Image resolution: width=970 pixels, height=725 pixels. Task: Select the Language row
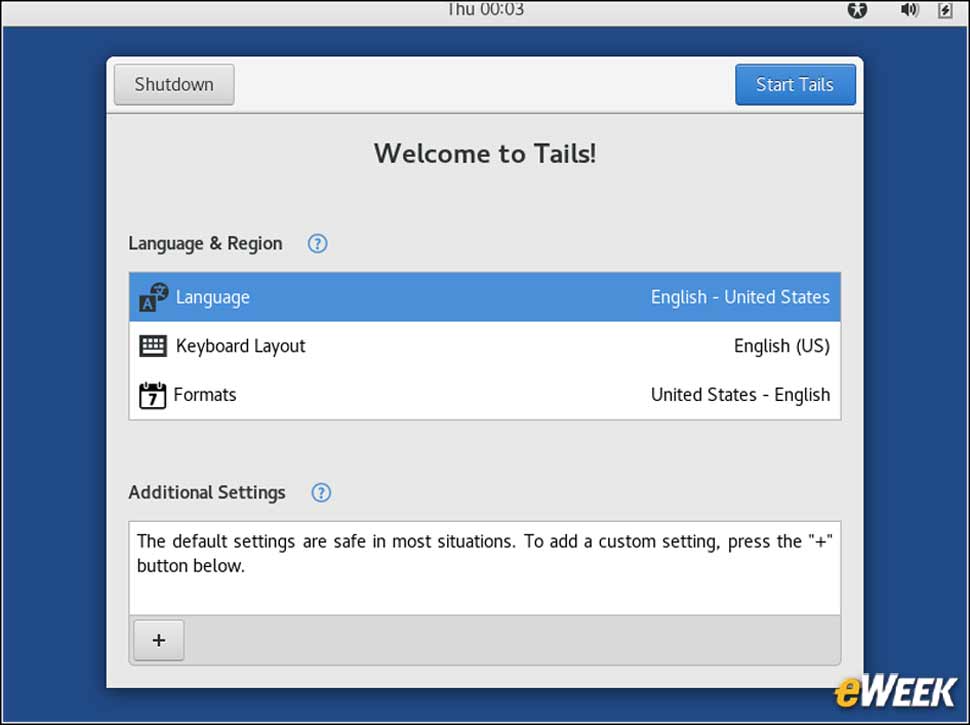click(484, 297)
